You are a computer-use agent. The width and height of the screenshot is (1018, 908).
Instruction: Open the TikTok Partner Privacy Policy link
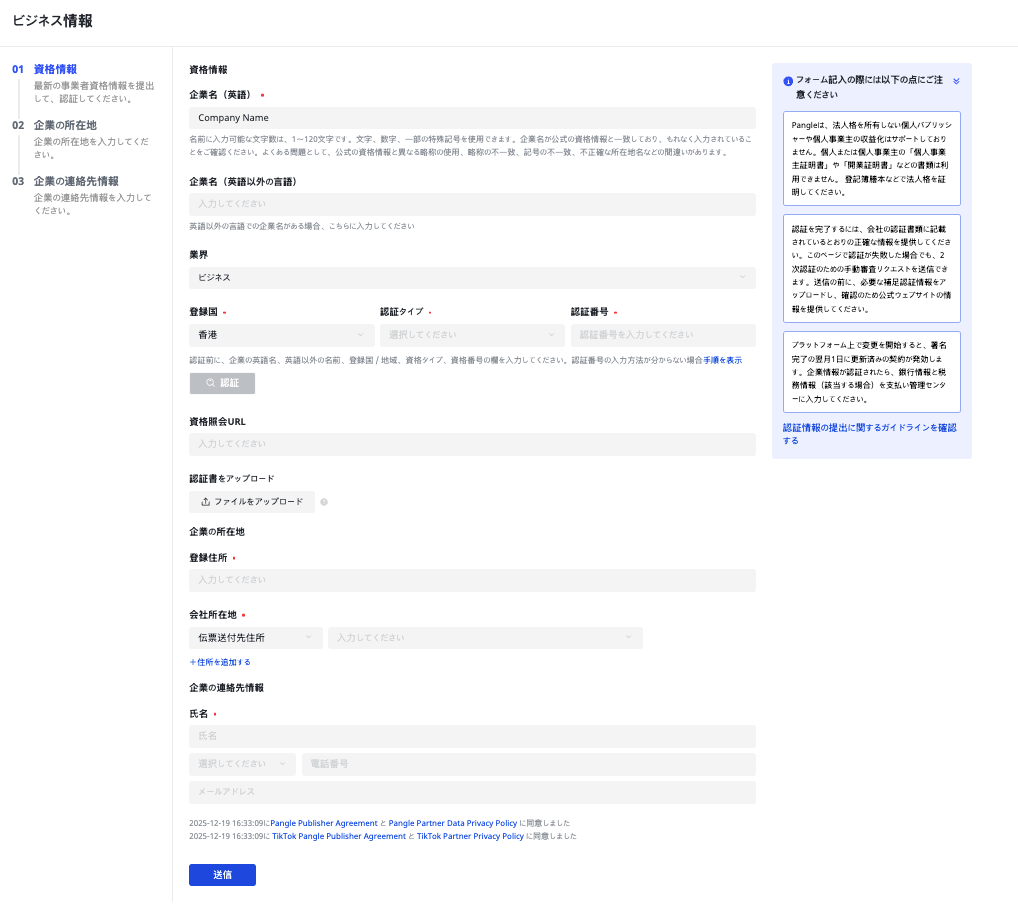click(x=470, y=836)
